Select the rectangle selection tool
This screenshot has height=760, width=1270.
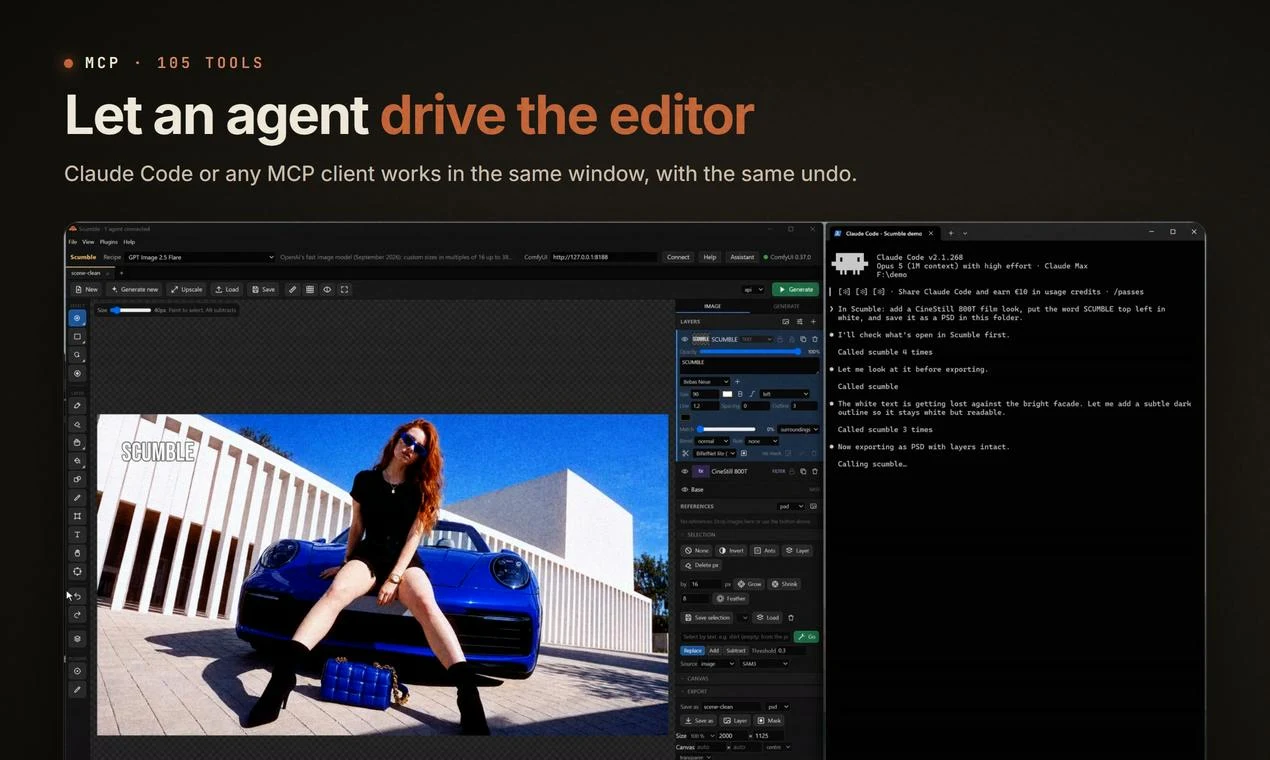pos(77,336)
